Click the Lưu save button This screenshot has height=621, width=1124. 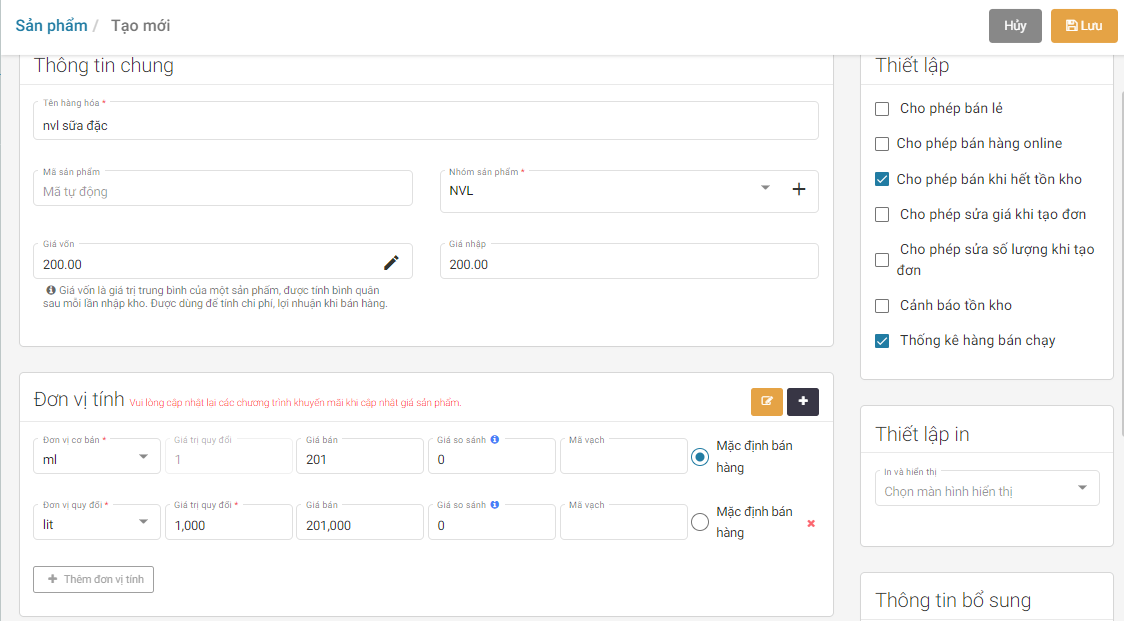coord(1083,26)
